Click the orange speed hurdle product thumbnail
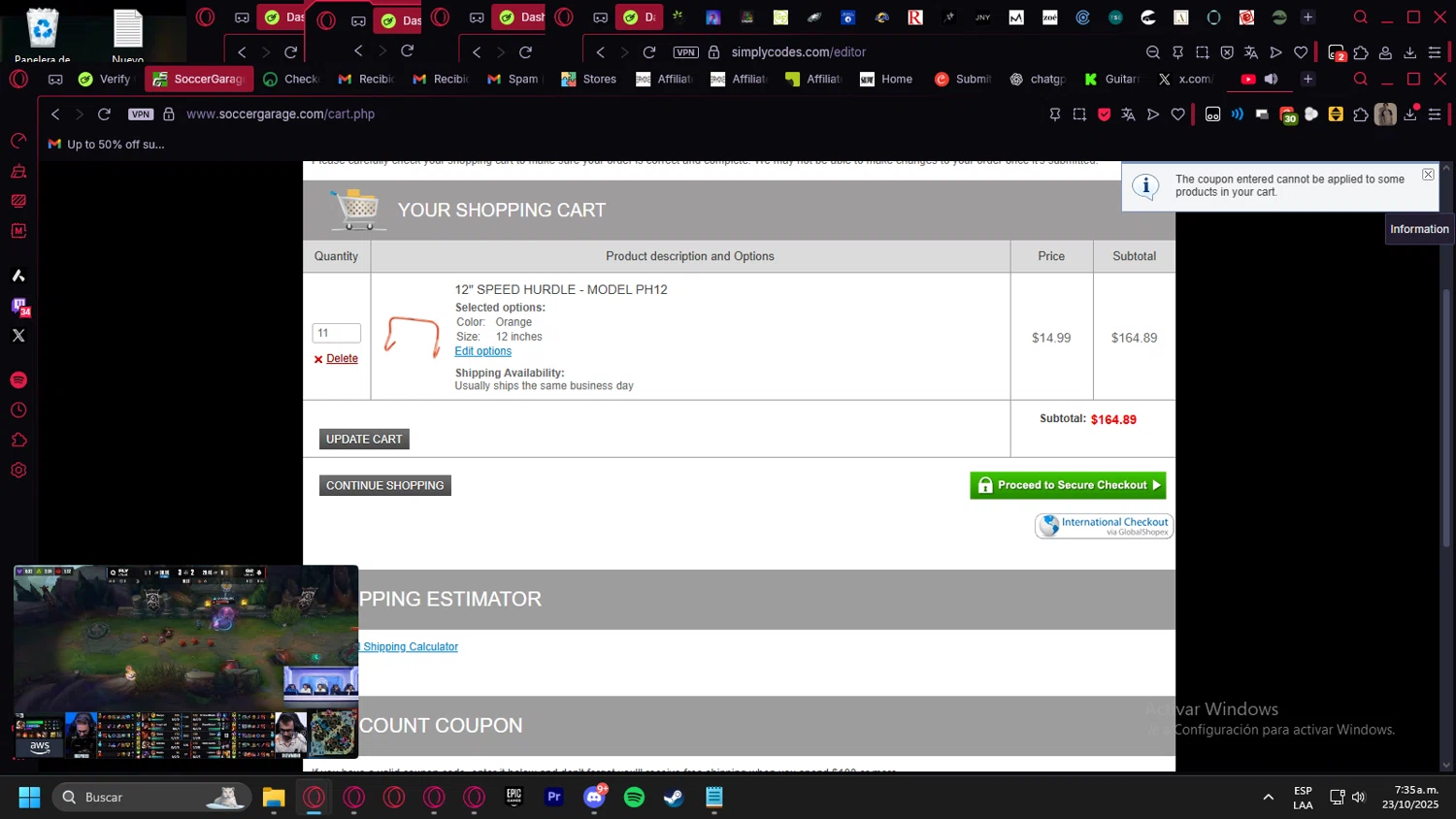The width and height of the screenshot is (1456, 819). [412, 337]
